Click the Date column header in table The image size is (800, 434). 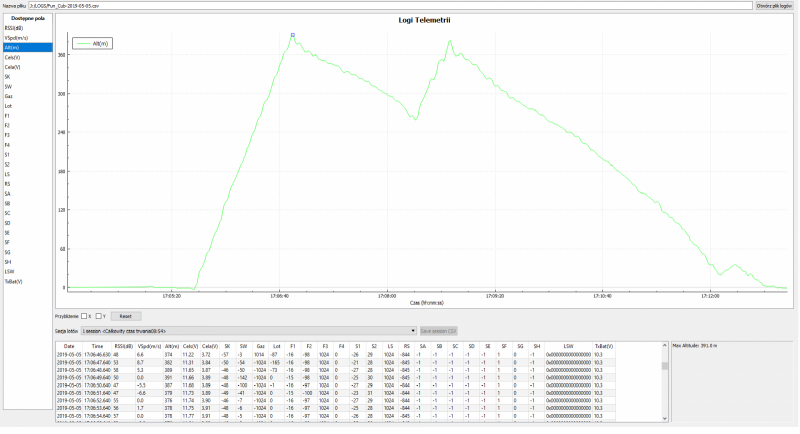pyautogui.click(x=70, y=346)
